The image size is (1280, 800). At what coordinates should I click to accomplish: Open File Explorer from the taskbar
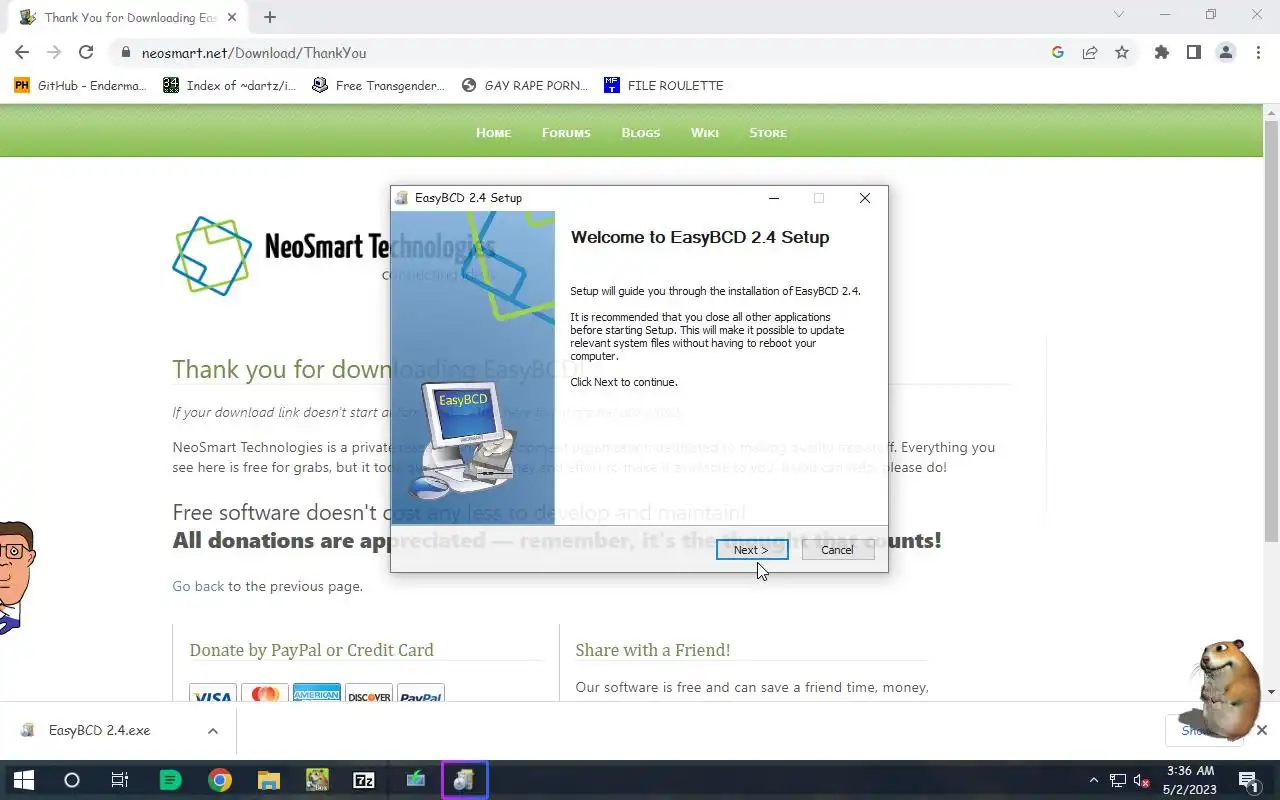269,780
